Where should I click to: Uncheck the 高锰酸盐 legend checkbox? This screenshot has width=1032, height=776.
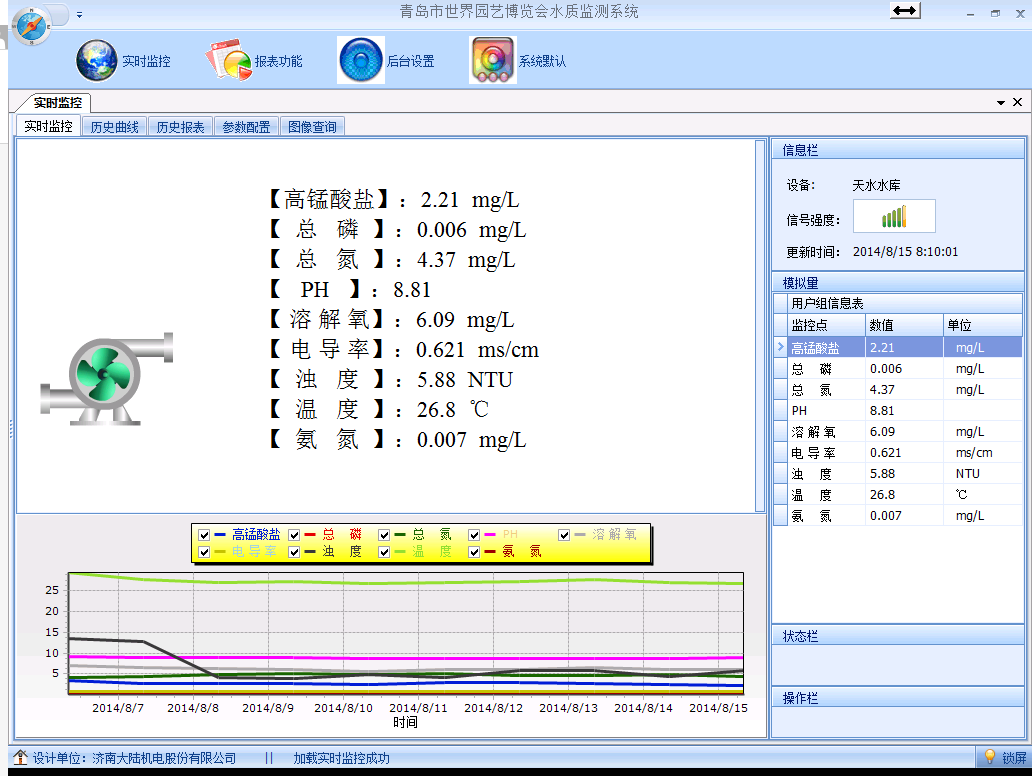pyautogui.click(x=205, y=535)
